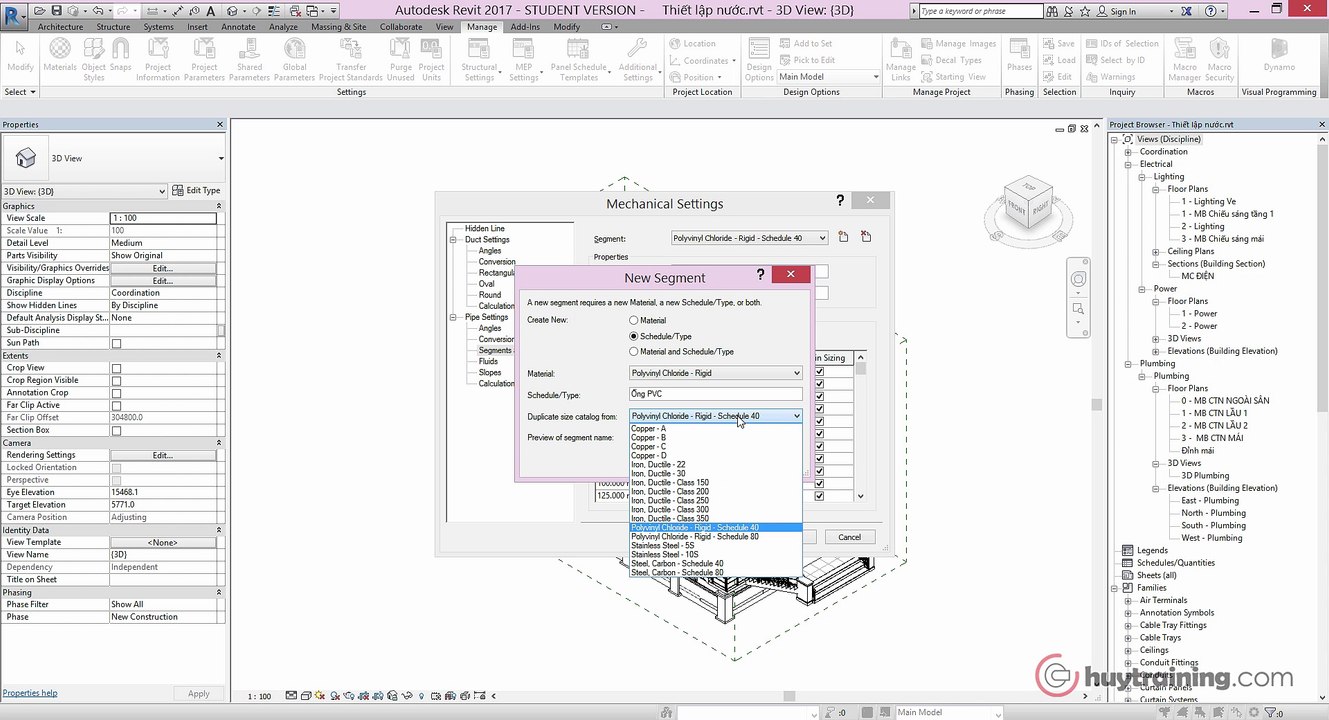Switch to Systems ribbon tab
1329x720 pixels.
click(x=158, y=27)
